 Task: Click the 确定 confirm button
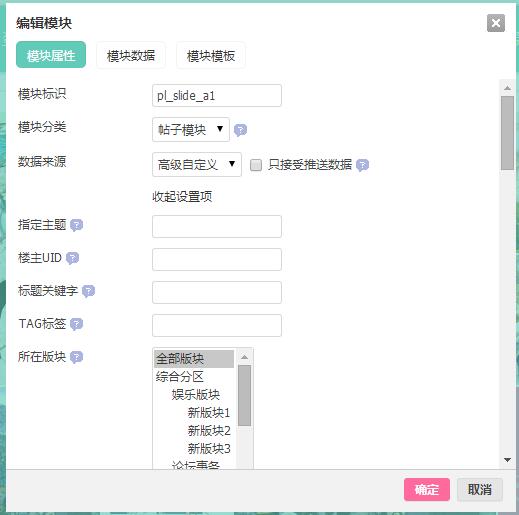point(427,490)
